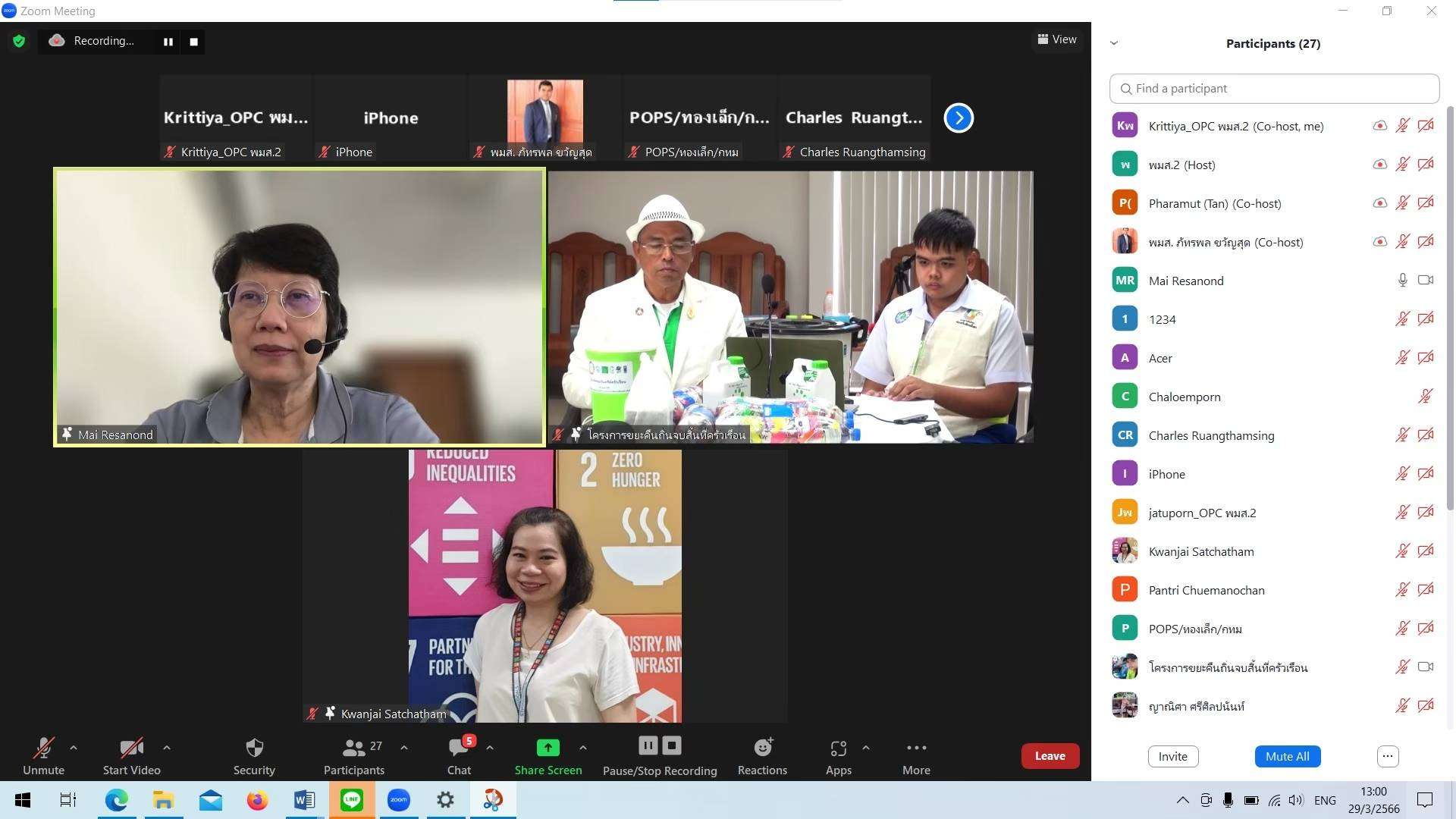Select the iPhone thumbnail in top strip

(390, 118)
